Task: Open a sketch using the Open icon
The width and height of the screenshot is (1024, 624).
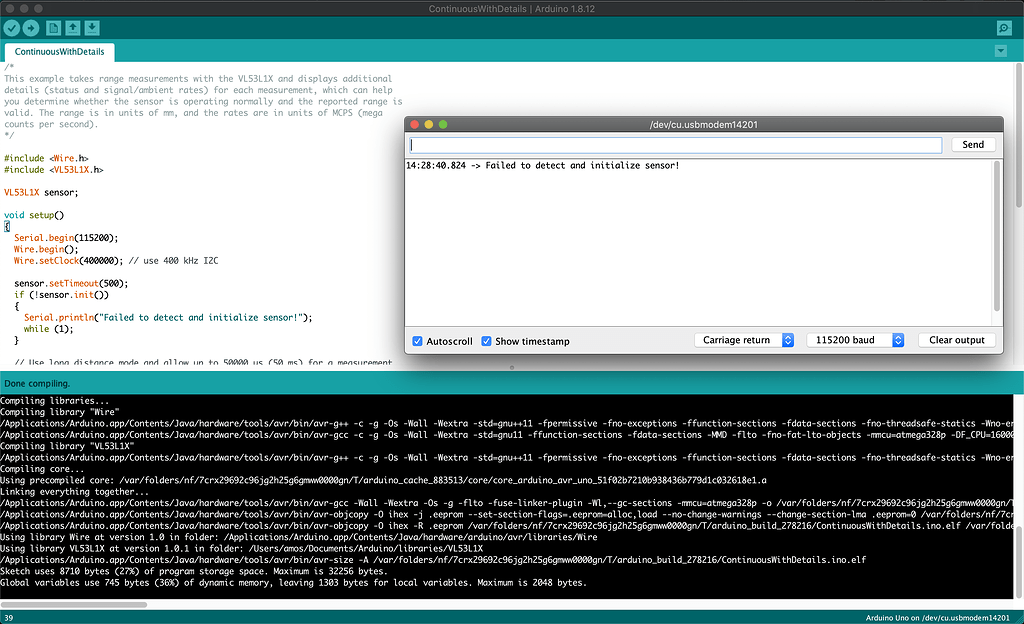Action: 73,27
